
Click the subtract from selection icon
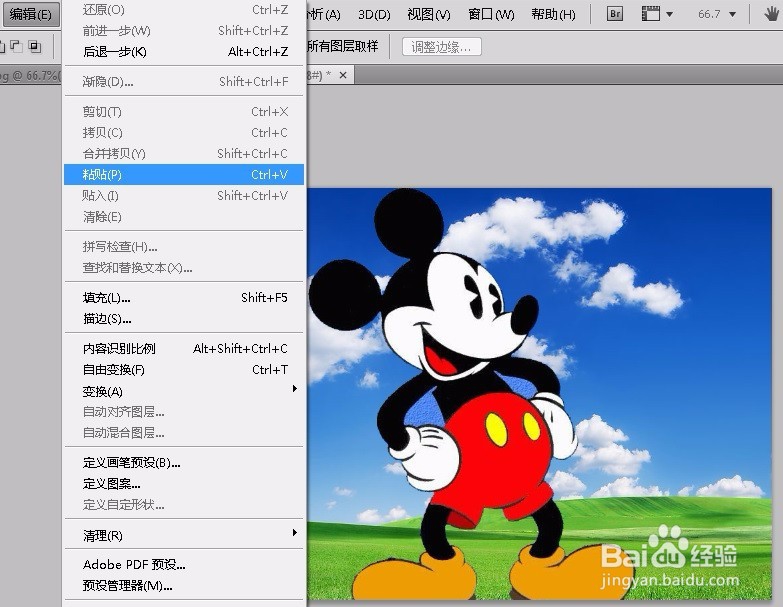[x=16, y=47]
